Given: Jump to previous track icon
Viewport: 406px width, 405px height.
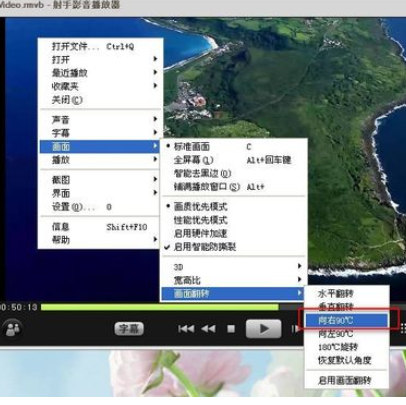Looking at the screenshot, I should pos(186,329).
